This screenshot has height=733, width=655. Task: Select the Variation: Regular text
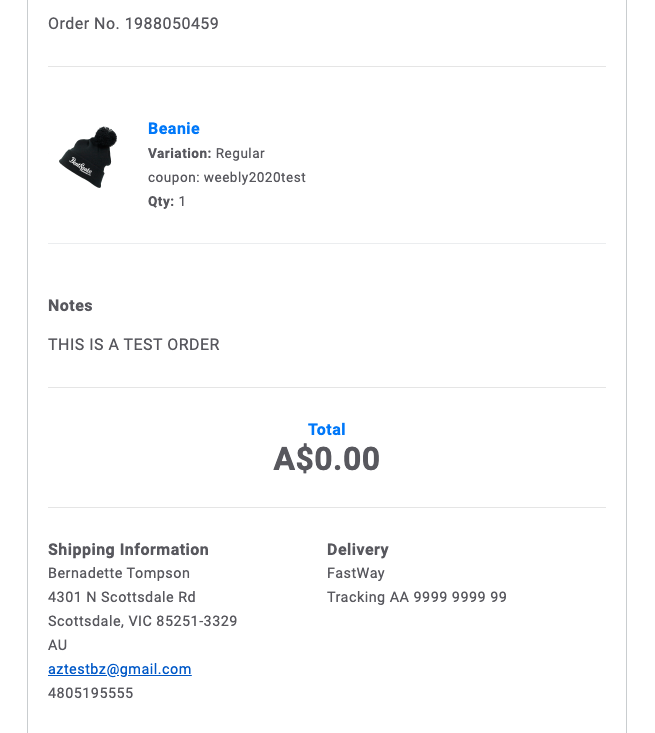click(x=206, y=153)
